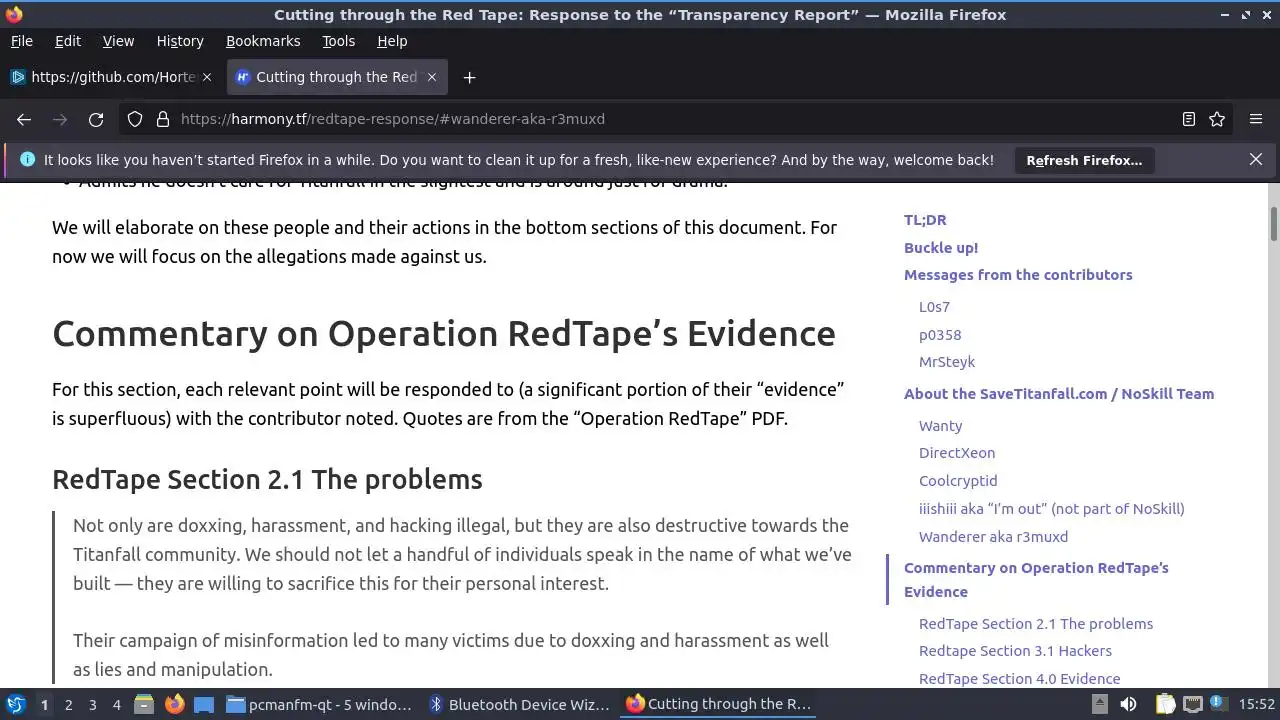1280x720 pixels.
Task: Open the LXQt application menu launcher
Action: pos(16,704)
